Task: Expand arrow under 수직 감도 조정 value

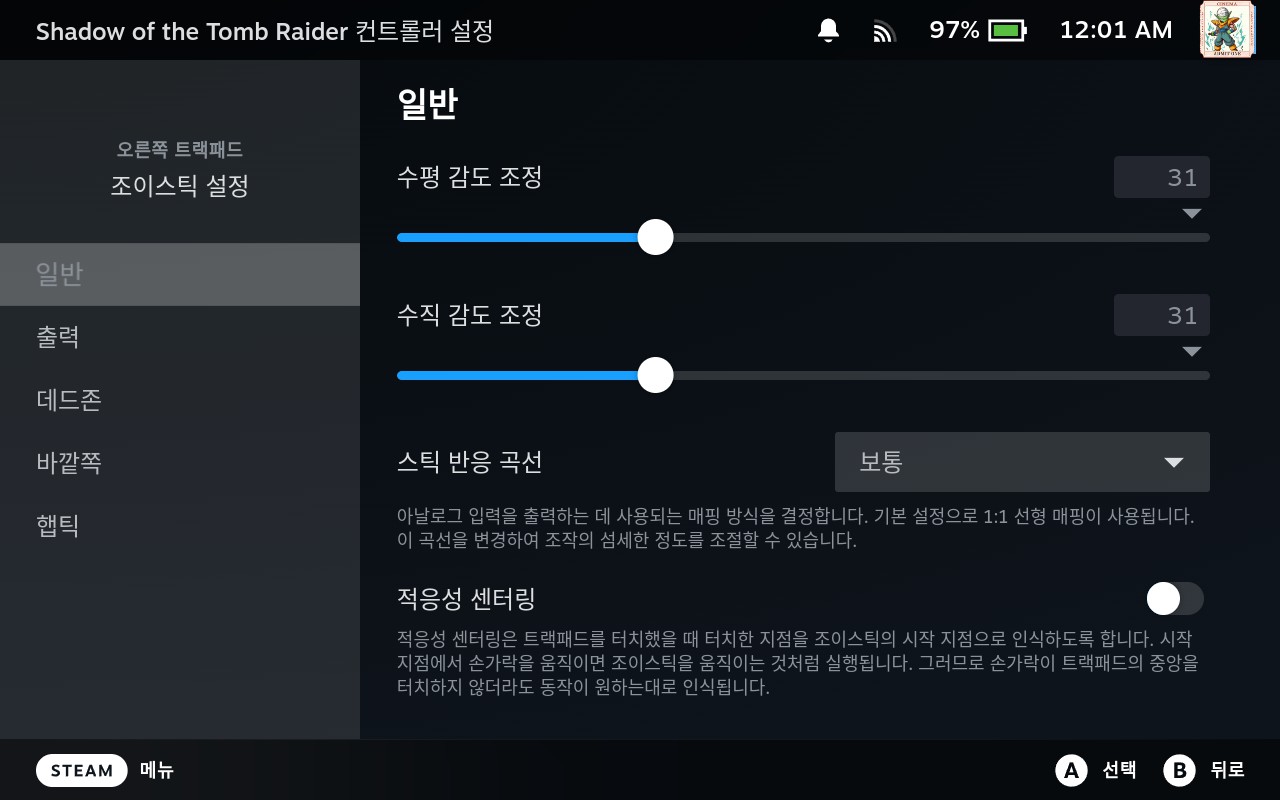Action: tap(1191, 352)
